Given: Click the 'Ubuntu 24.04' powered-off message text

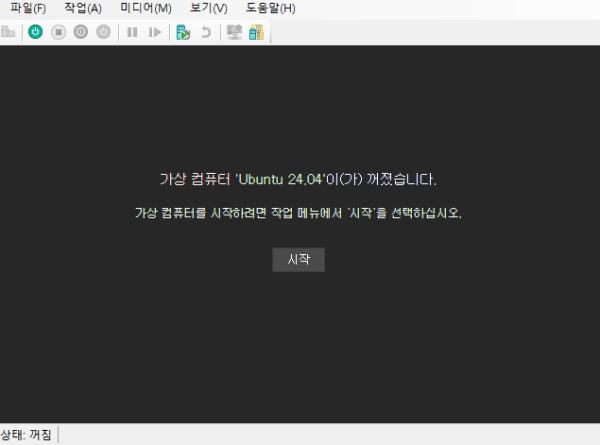Looking at the screenshot, I should click(x=298, y=179).
